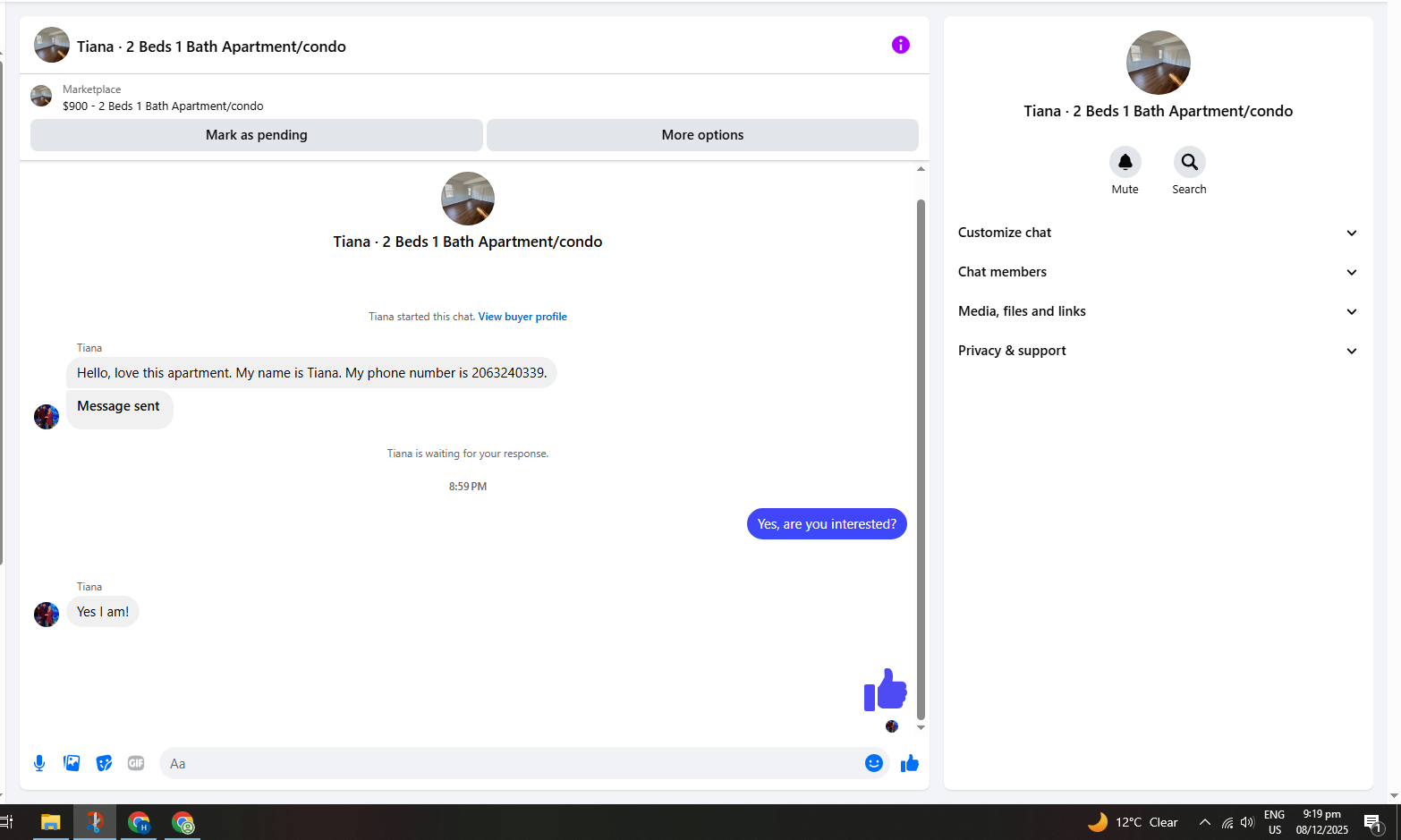Click Tiana's avatar beside 'Yes I am!'
The image size is (1401, 840).
pyautogui.click(x=47, y=615)
